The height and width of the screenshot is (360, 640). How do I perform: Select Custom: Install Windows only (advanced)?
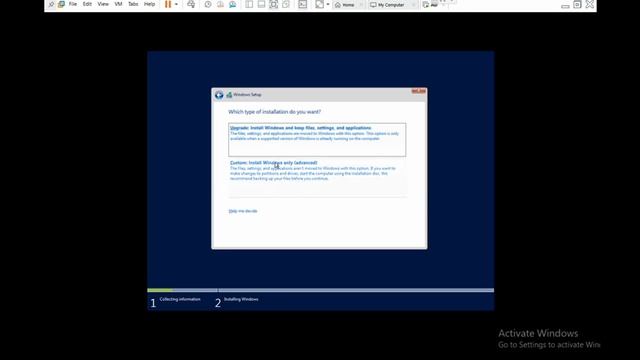click(x=317, y=177)
